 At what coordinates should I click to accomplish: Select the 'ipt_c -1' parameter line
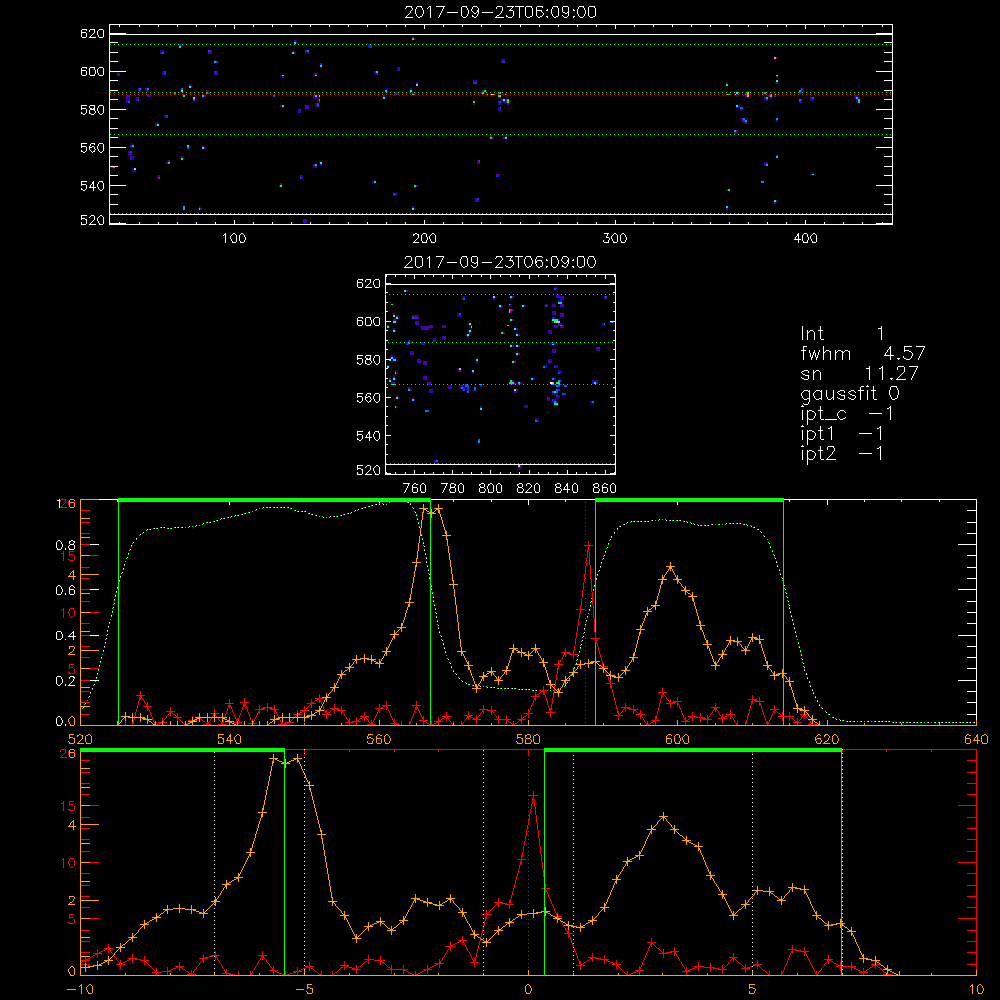847,414
